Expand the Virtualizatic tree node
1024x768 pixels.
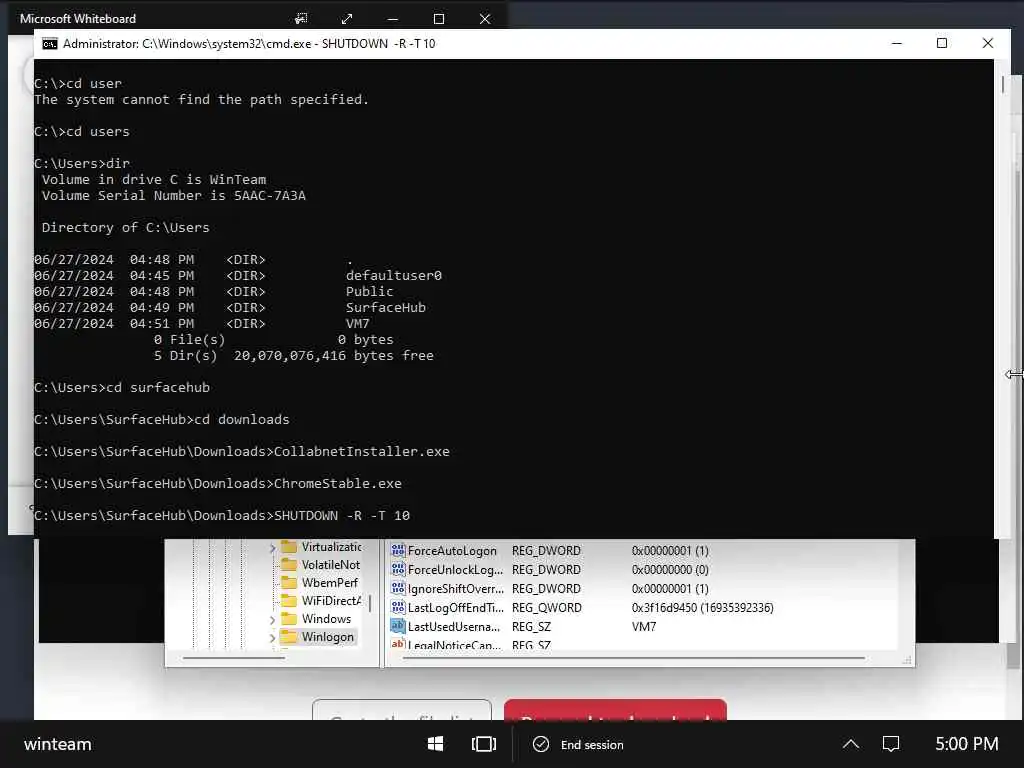click(272, 547)
